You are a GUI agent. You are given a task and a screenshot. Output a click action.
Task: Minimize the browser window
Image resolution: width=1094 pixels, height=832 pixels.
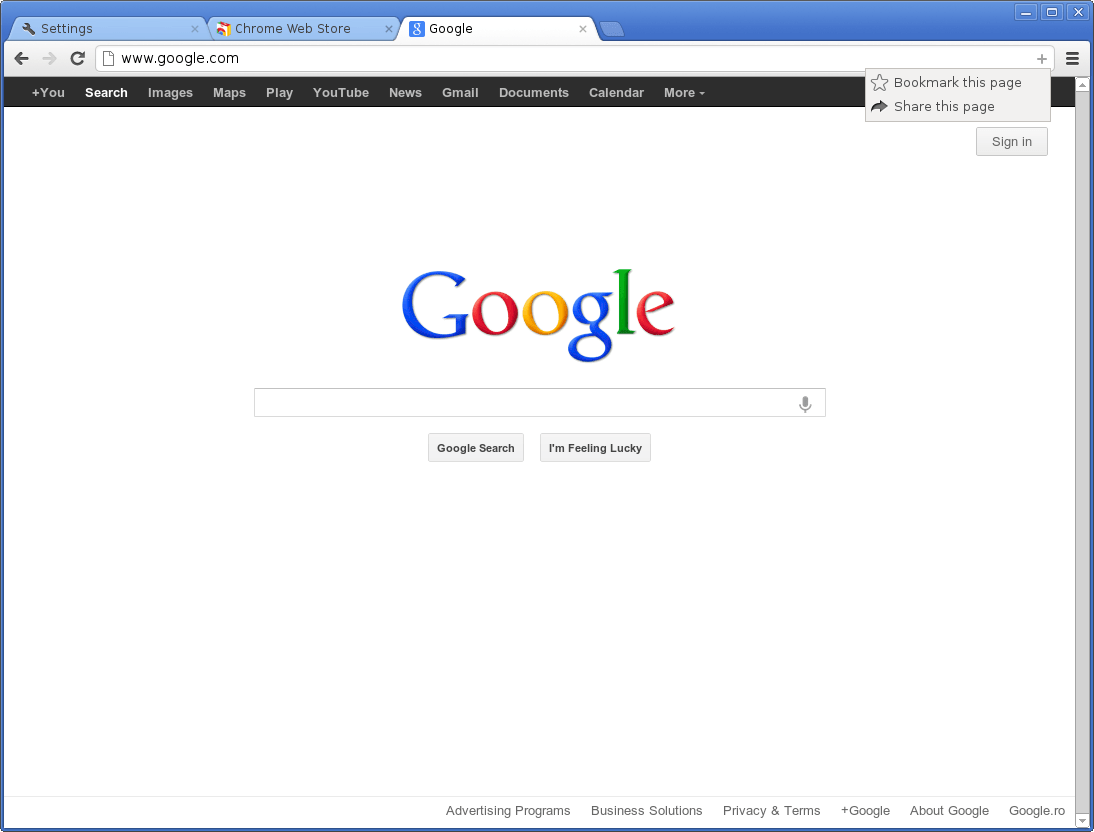coord(1026,12)
